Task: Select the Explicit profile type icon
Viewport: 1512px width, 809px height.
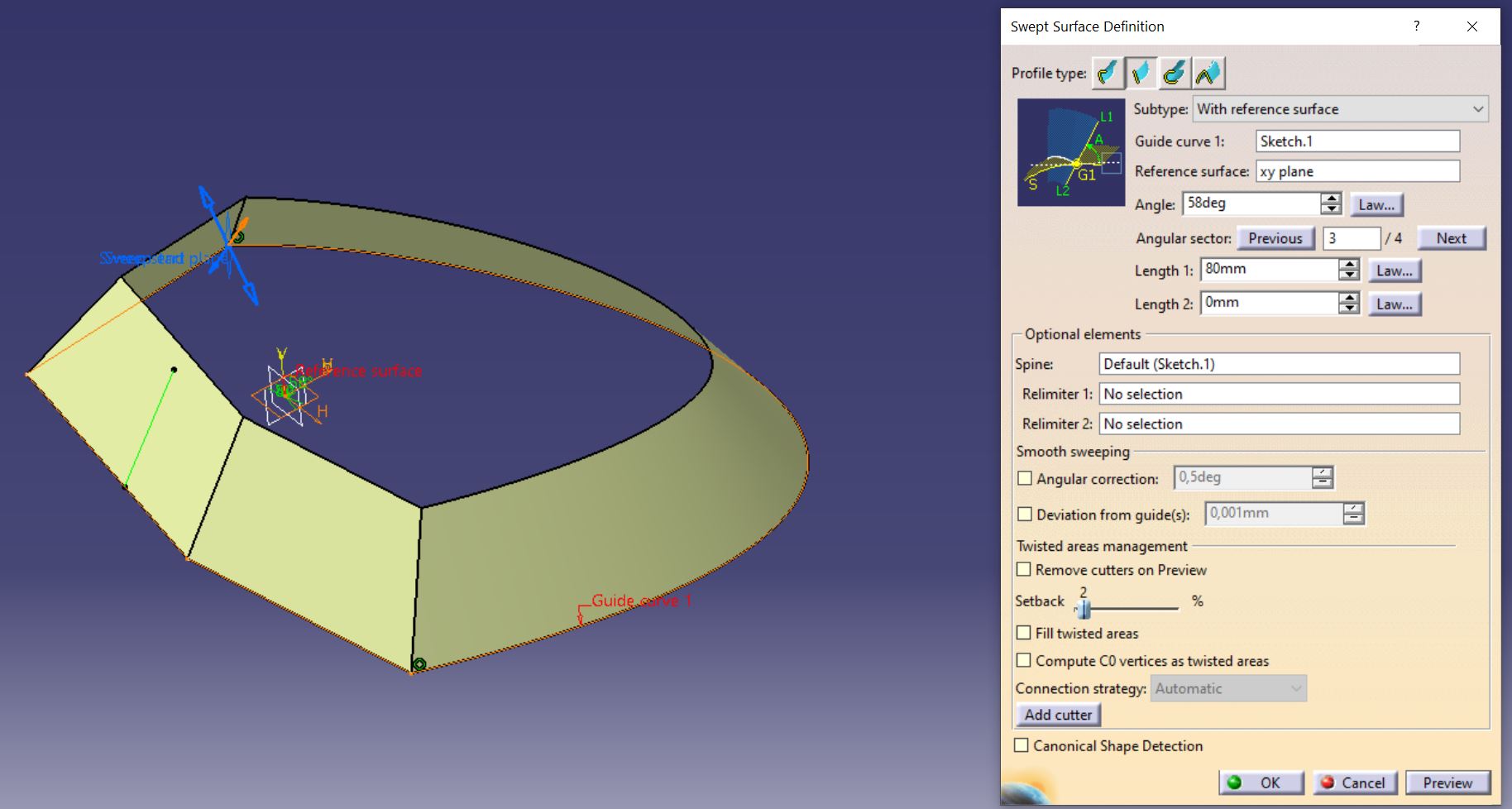Action: [x=1108, y=73]
